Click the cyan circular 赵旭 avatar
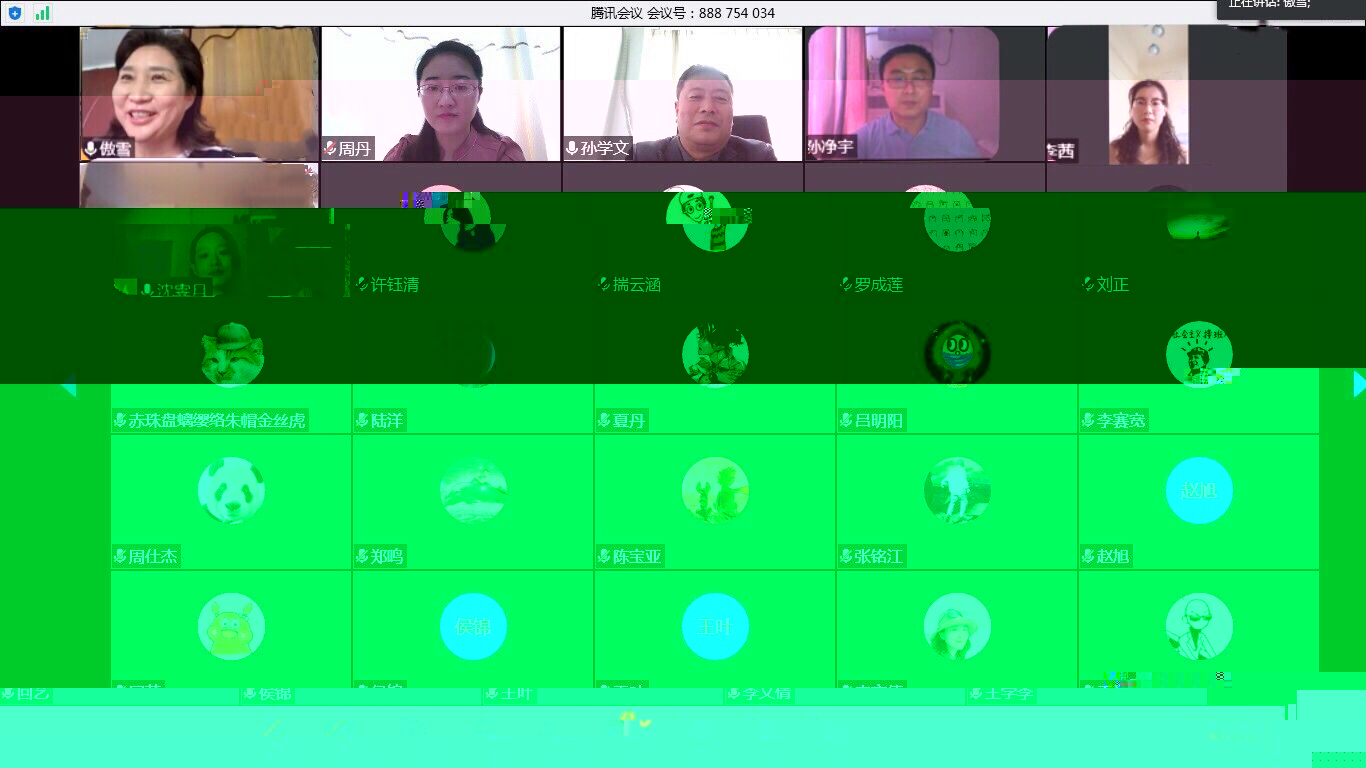This screenshot has height=768, width=1366. 1199,490
